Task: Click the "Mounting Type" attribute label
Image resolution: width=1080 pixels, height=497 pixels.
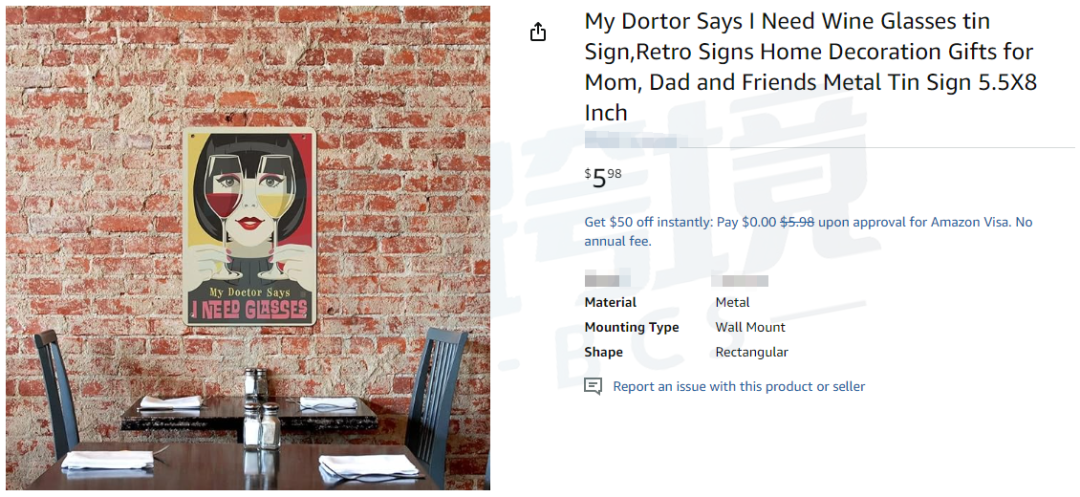Action: (631, 327)
